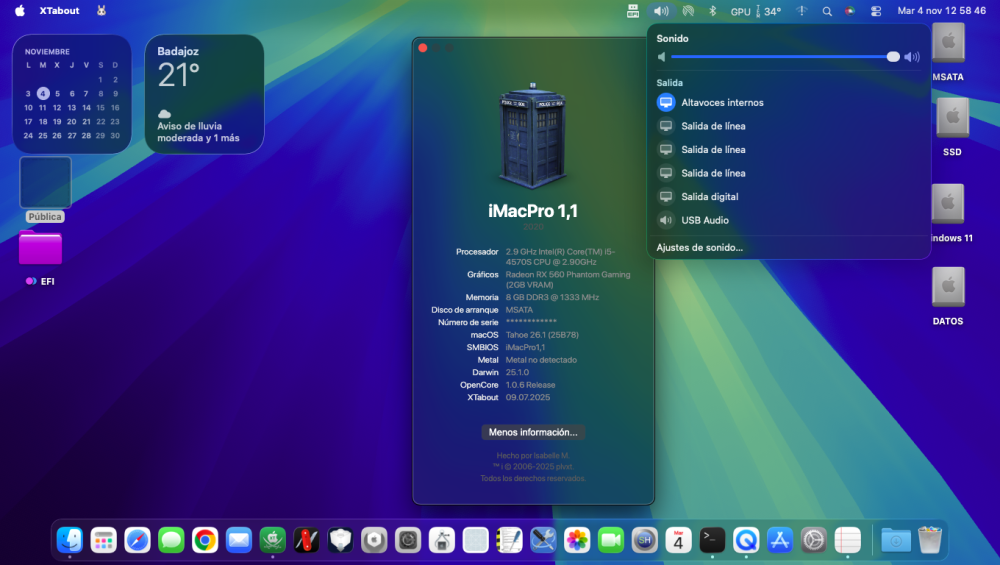Click the date and time in menu bar
The width and height of the screenshot is (1000, 565).
pos(941,11)
